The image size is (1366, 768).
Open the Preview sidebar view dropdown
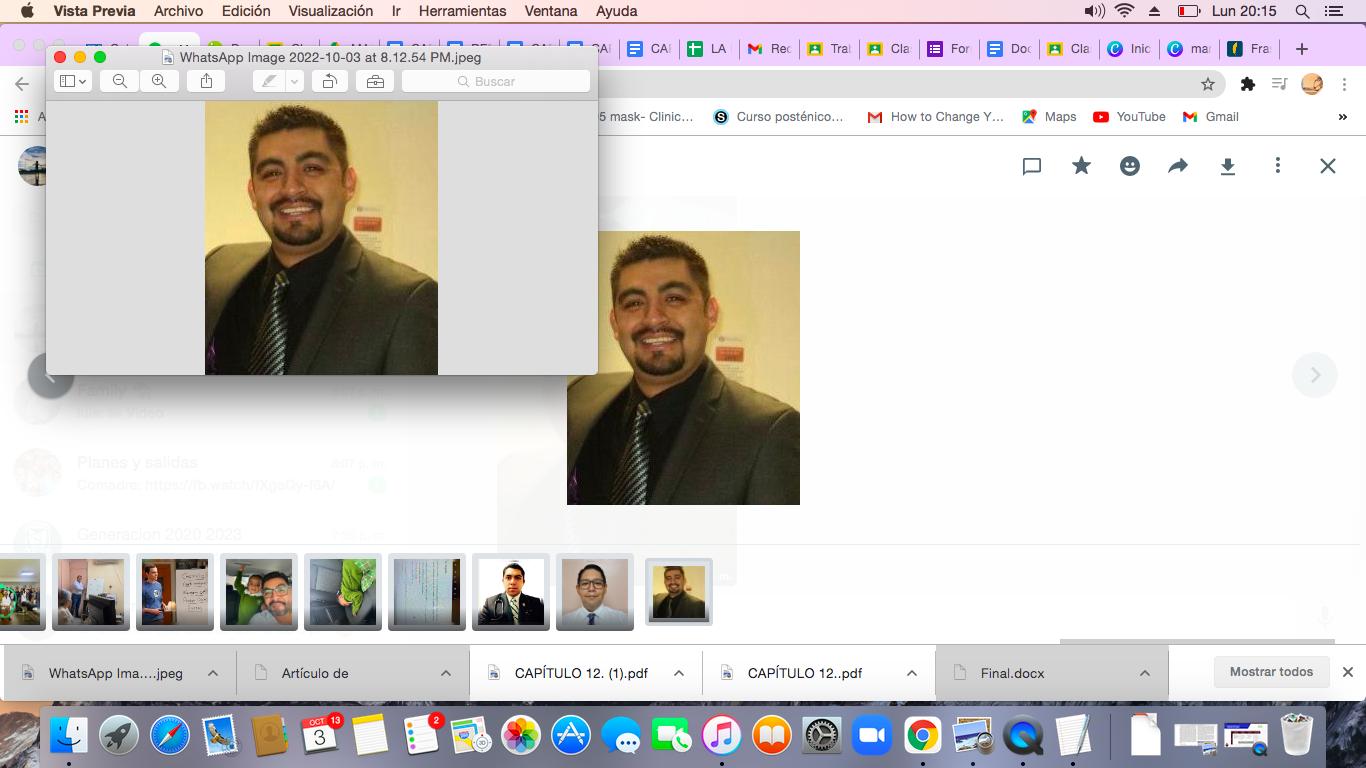coord(73,81)
